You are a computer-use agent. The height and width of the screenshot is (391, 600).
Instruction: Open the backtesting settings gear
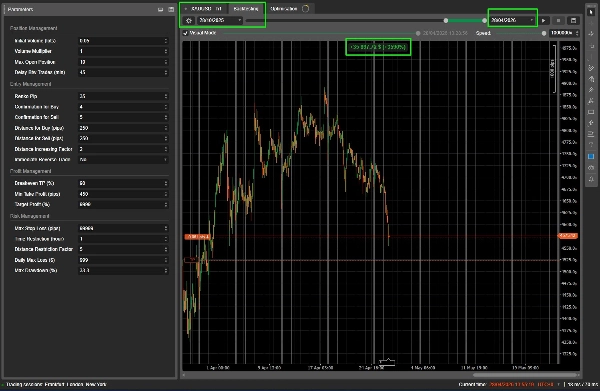pyautogui.click(x=189, y=20)
